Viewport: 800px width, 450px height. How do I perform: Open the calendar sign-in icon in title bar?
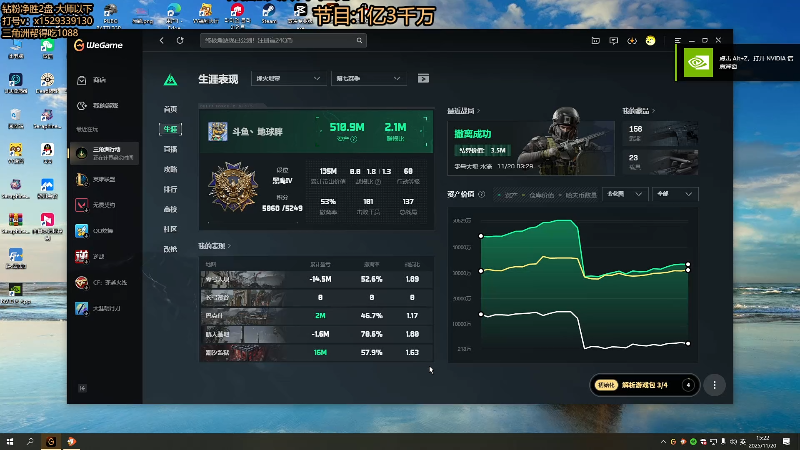click(595, 40)
